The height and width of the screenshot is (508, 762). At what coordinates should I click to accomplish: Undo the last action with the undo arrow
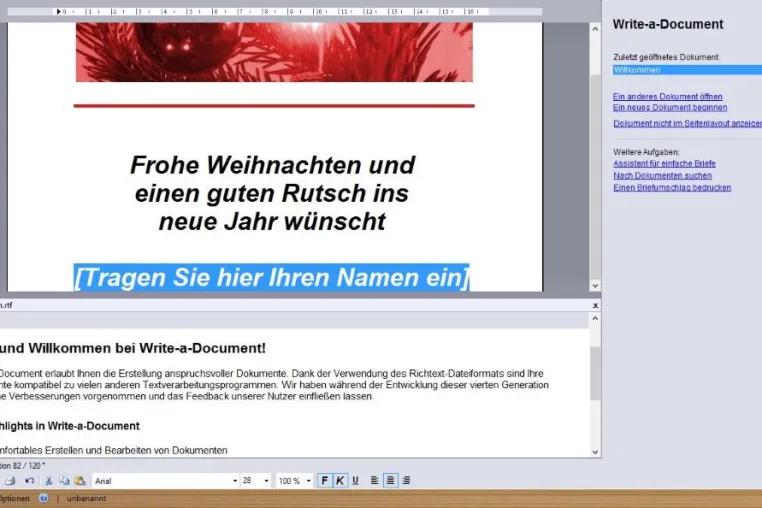(x=29, y=481)
